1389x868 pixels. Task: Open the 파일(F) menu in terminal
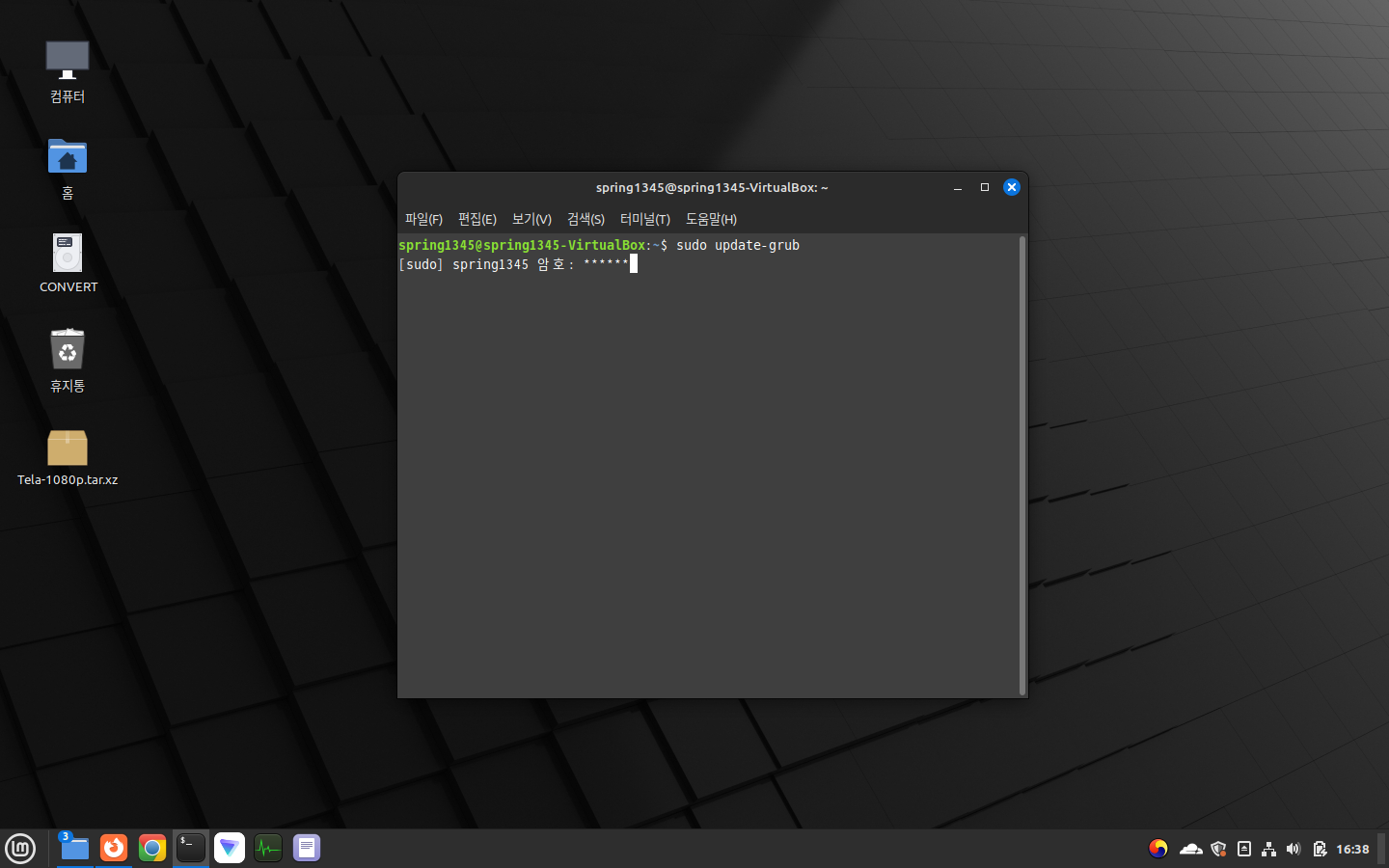(423, 219)
